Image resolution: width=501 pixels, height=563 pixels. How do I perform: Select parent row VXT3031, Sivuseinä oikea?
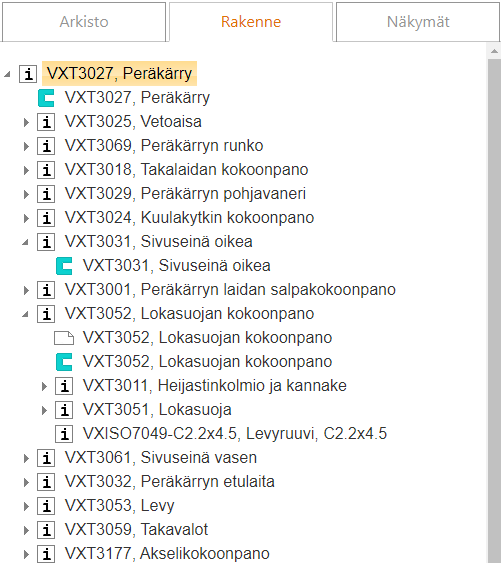tap(159, 242)
